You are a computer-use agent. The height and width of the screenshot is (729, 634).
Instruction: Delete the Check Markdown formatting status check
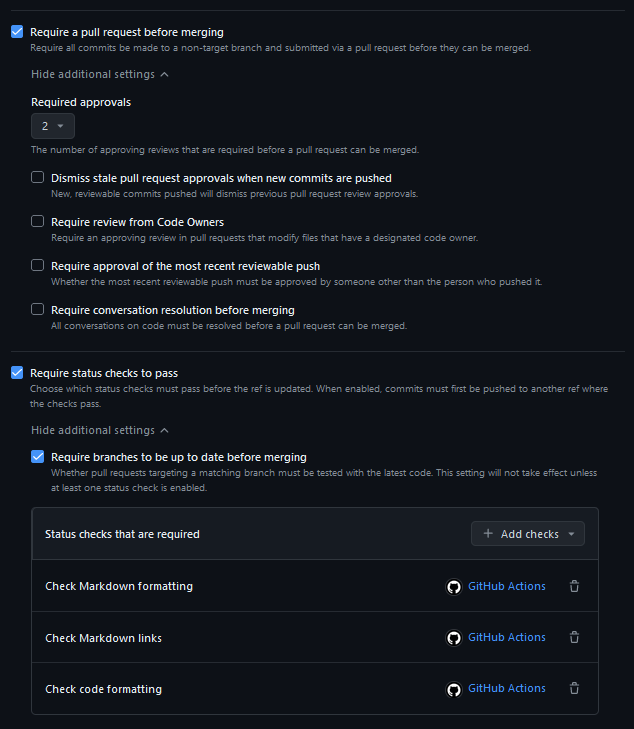tap(574, 587)
